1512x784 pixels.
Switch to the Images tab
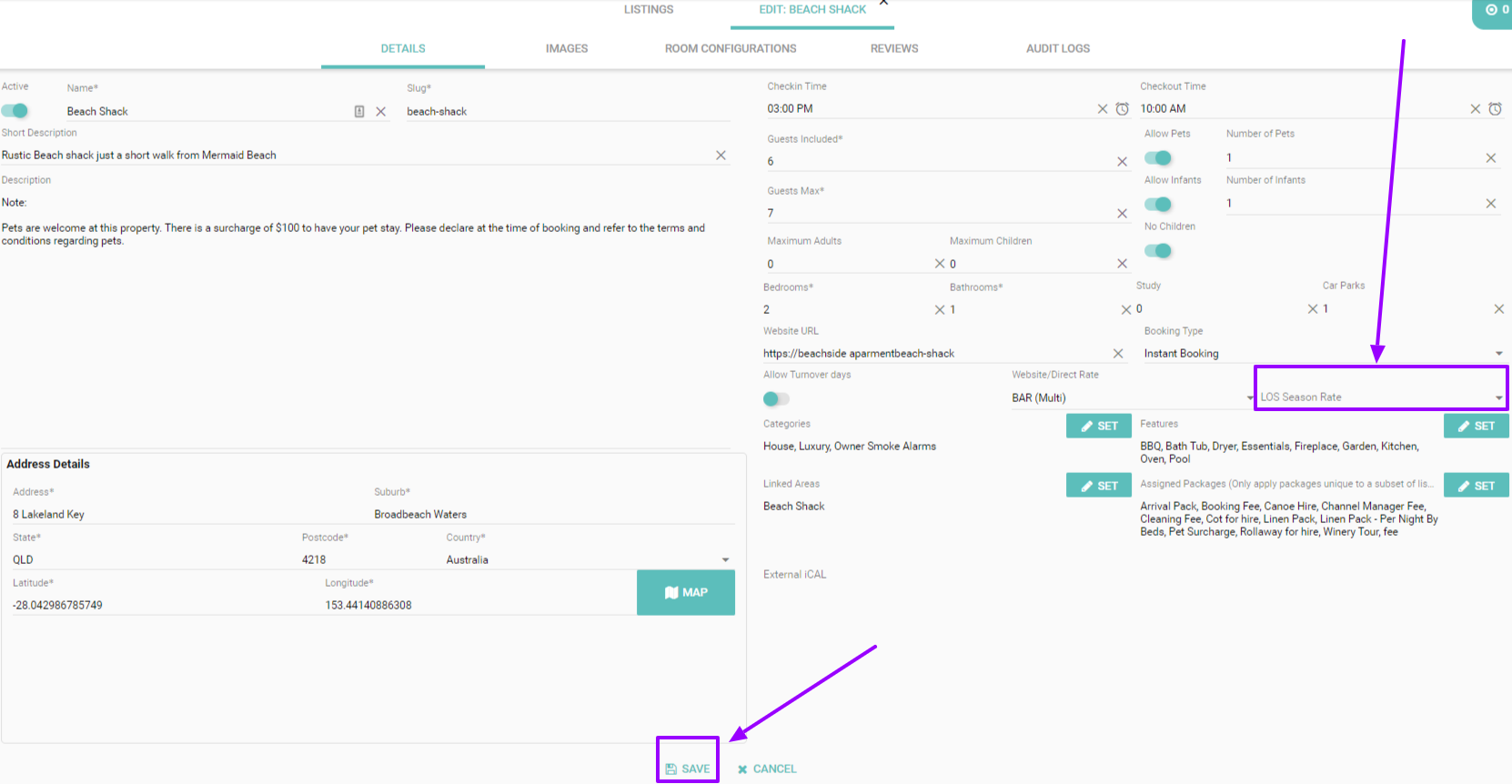pyautogui.click(x=566, y=49)
